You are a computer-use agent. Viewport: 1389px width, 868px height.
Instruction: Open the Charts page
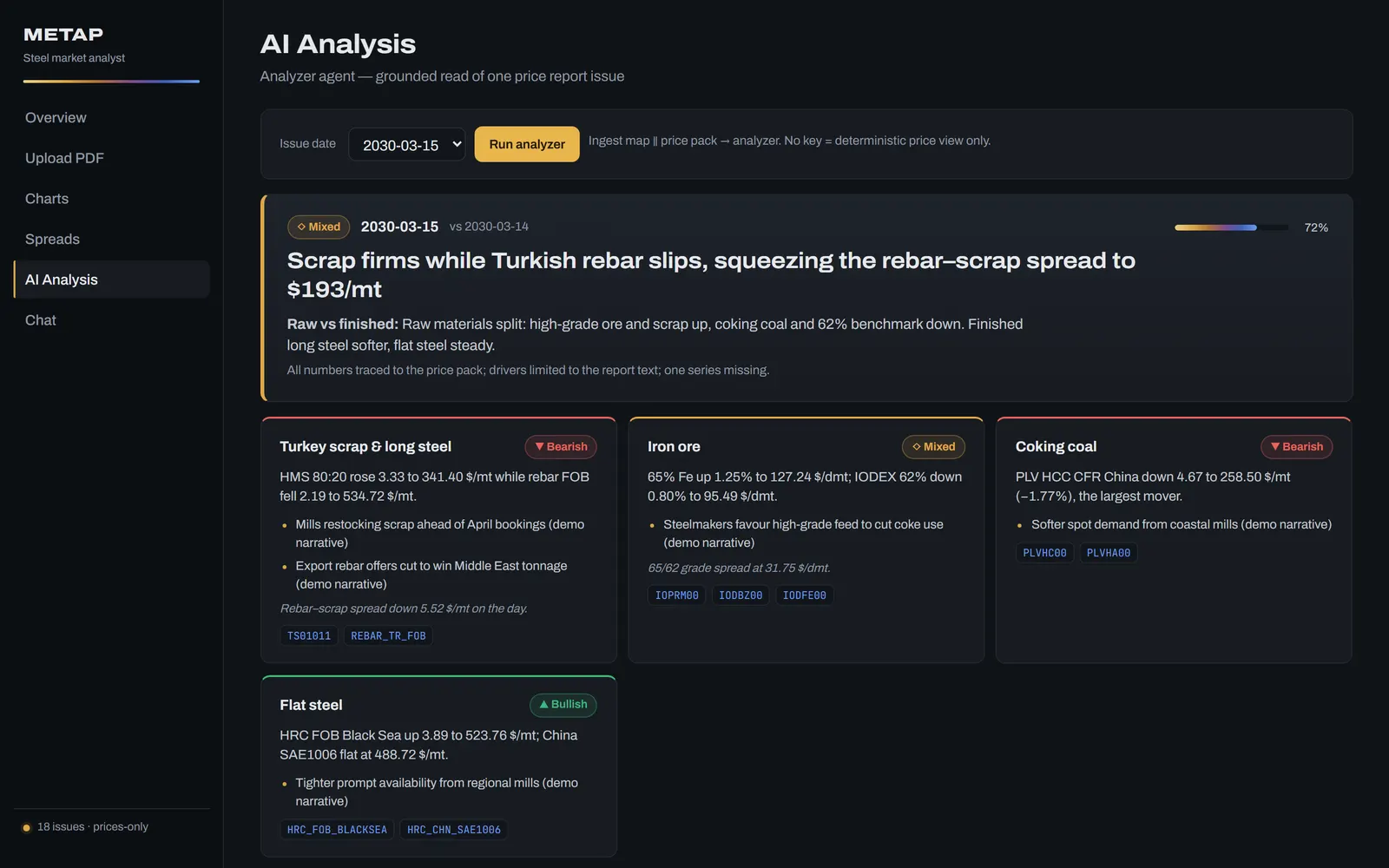(x=111, y=199)
